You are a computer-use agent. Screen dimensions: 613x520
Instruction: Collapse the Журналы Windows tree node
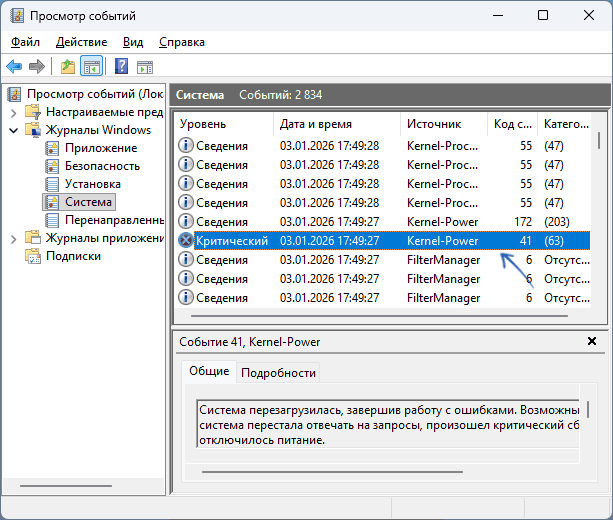(x=14, y=130)
